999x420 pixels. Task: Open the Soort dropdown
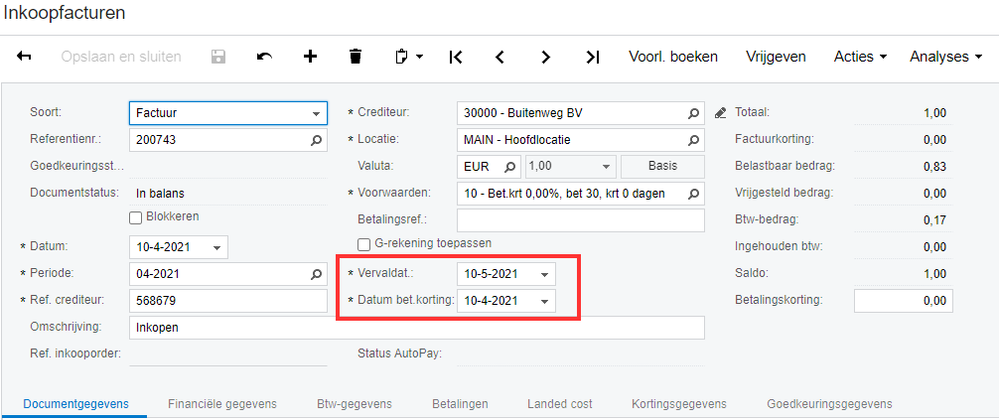click(x=317, y=112)
